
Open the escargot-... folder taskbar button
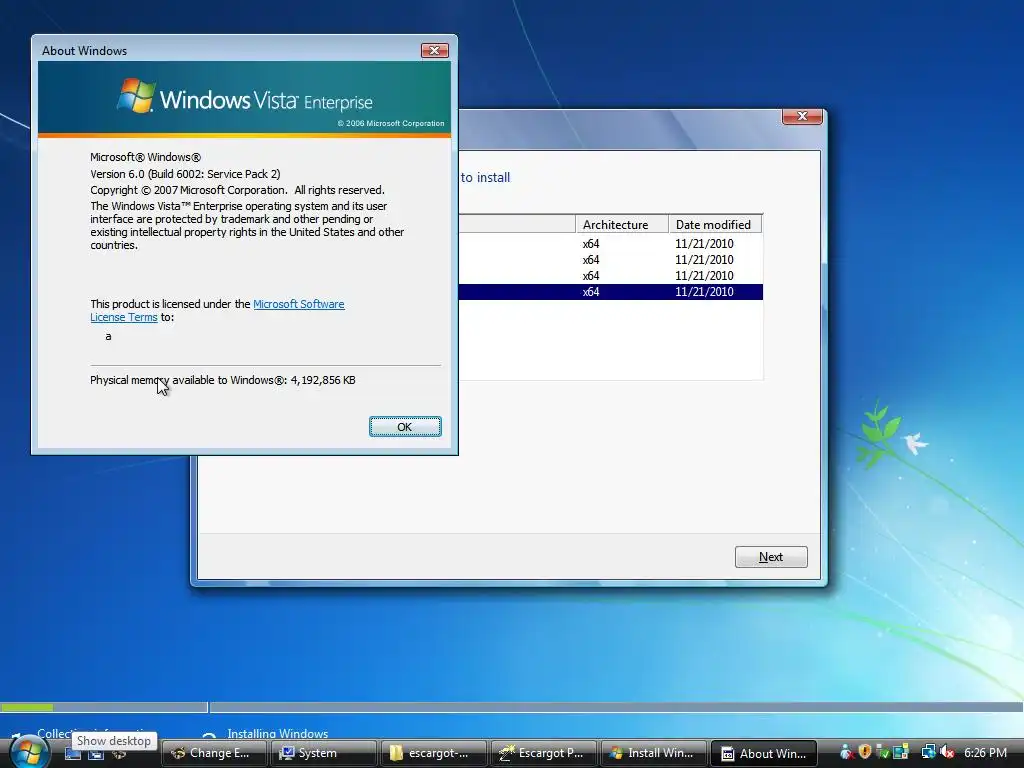pyautogui.click(x=433, y=753)
